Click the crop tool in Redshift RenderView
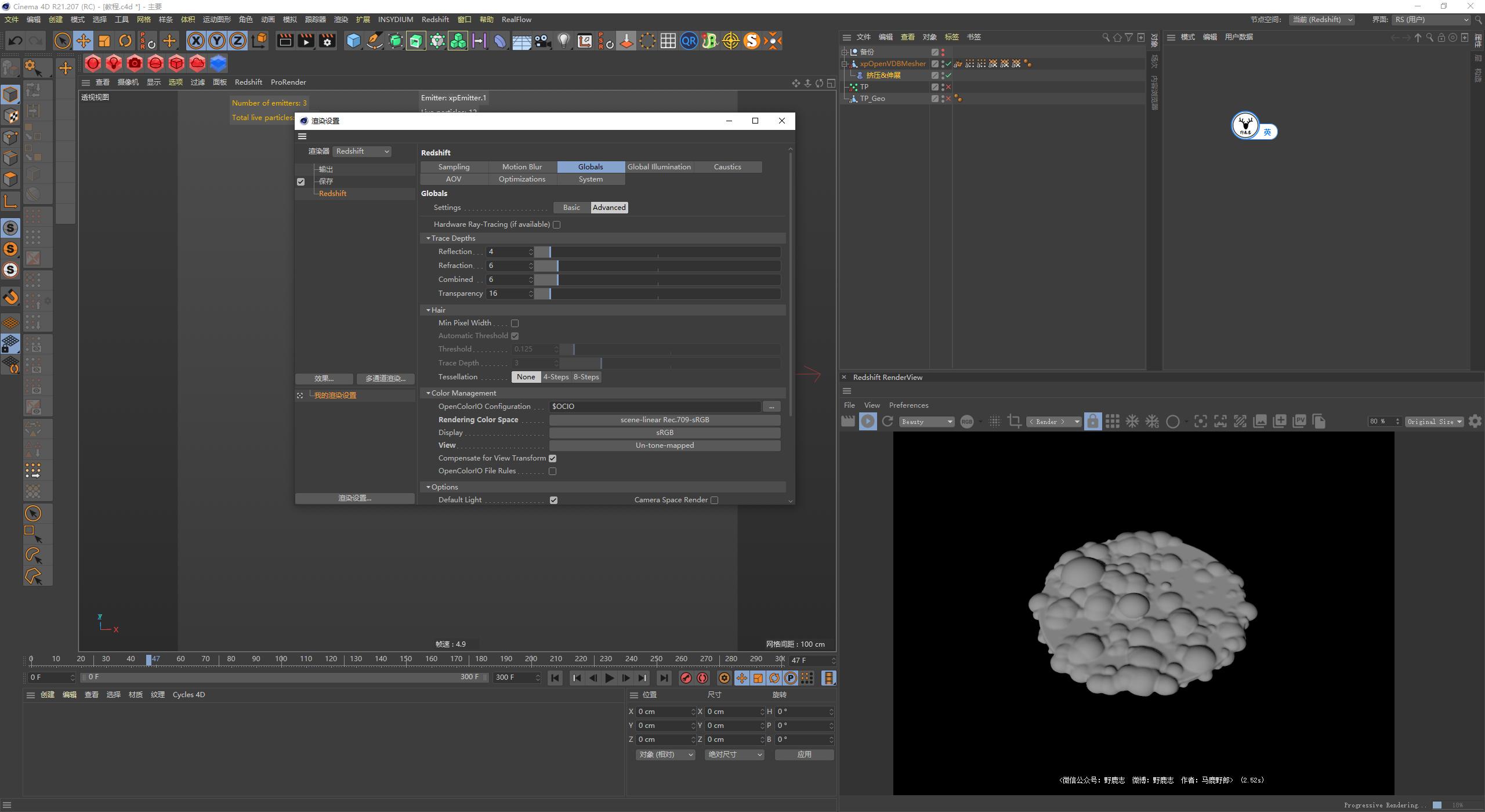Image resolution: width=1485 pixels, height=812 pixels. (x=1015, y=421)
